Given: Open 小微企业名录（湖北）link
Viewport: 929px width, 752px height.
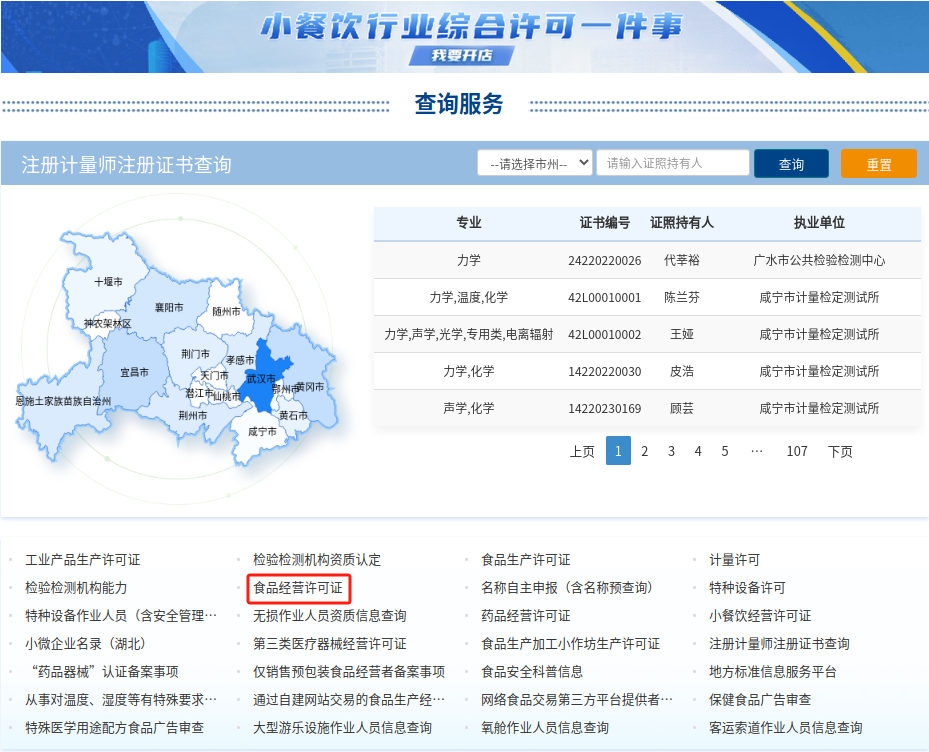Looking at the screenshot, I should pos(85,644).
